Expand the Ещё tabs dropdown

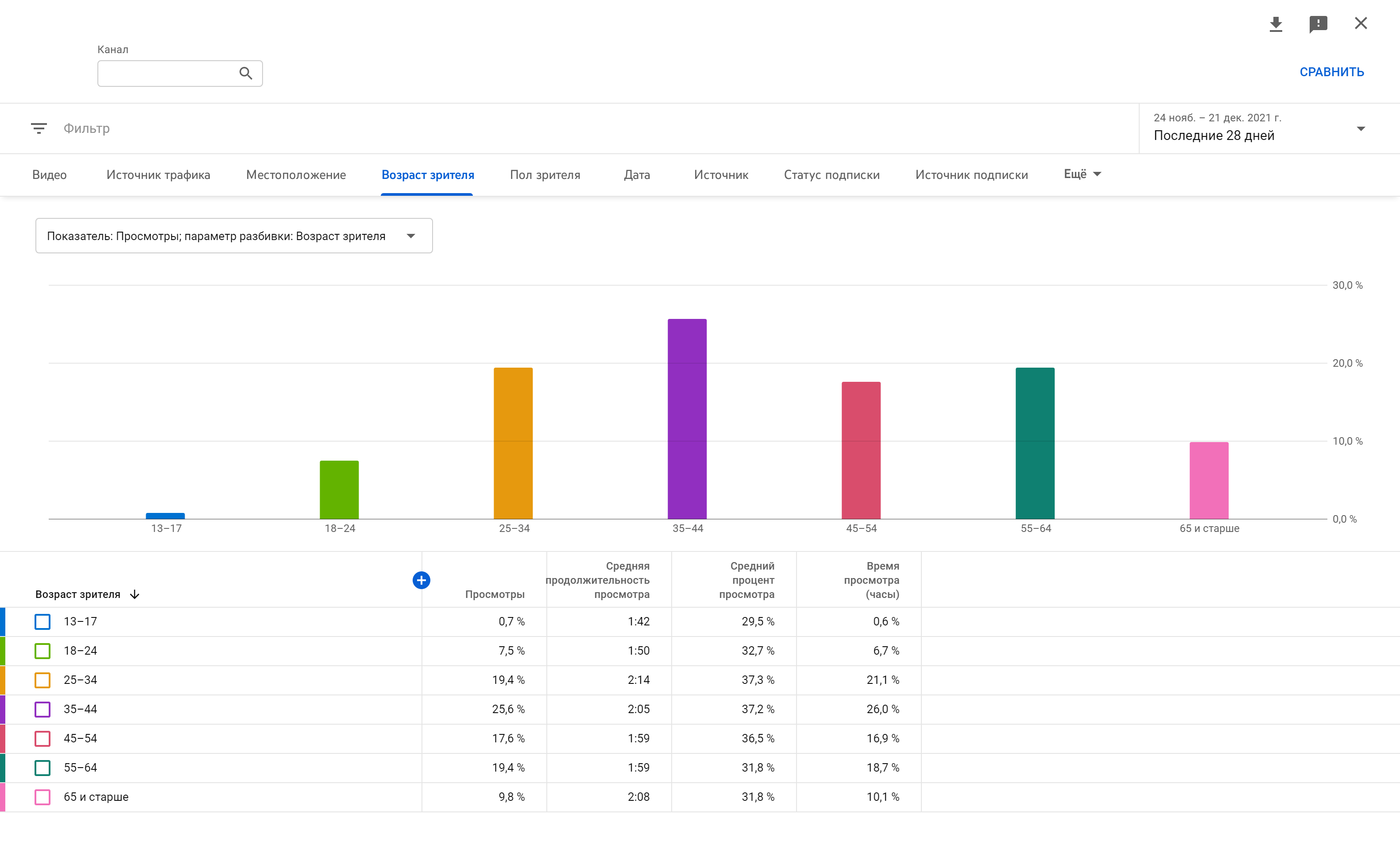[x=1082, y=174]
